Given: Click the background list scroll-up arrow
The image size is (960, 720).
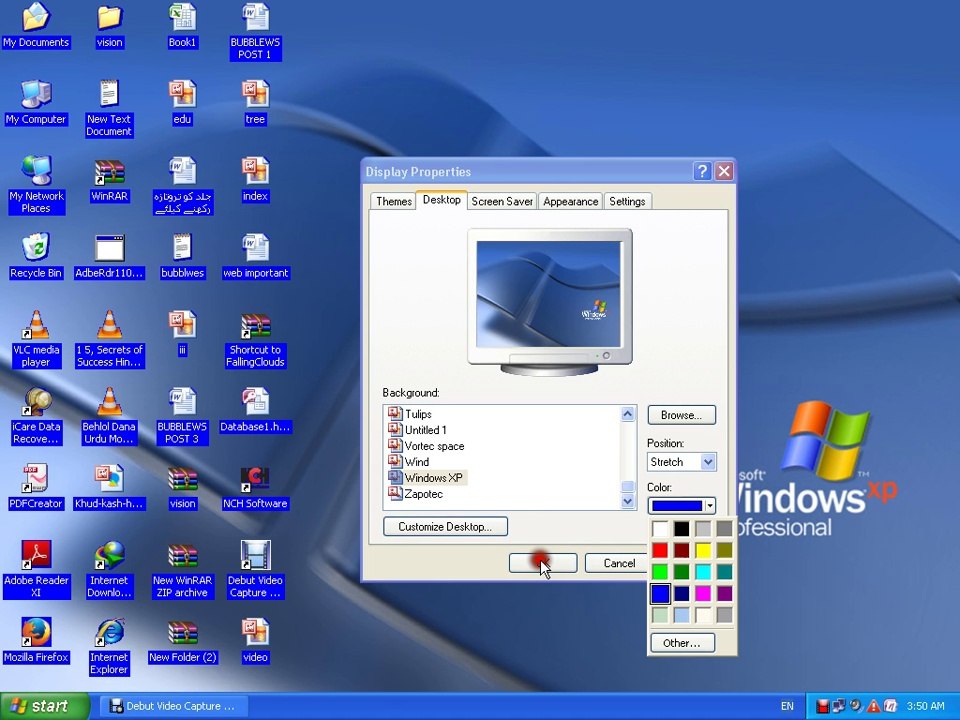Looking at the screenshot, I should pyautogui.click(x=628, y=414).
